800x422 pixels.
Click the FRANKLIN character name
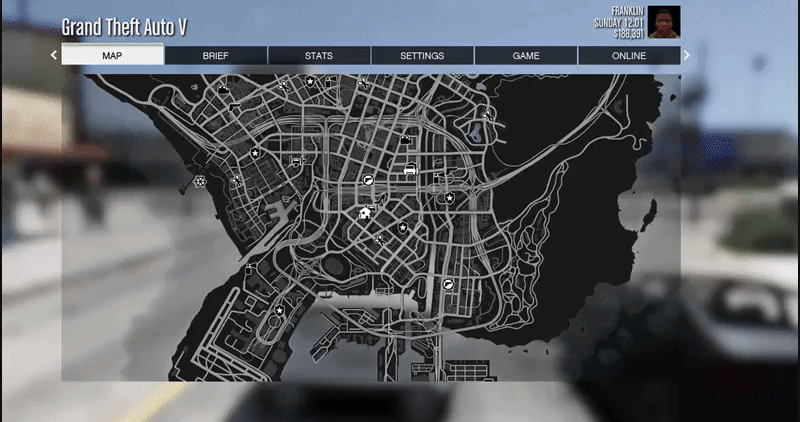point(628,11)
